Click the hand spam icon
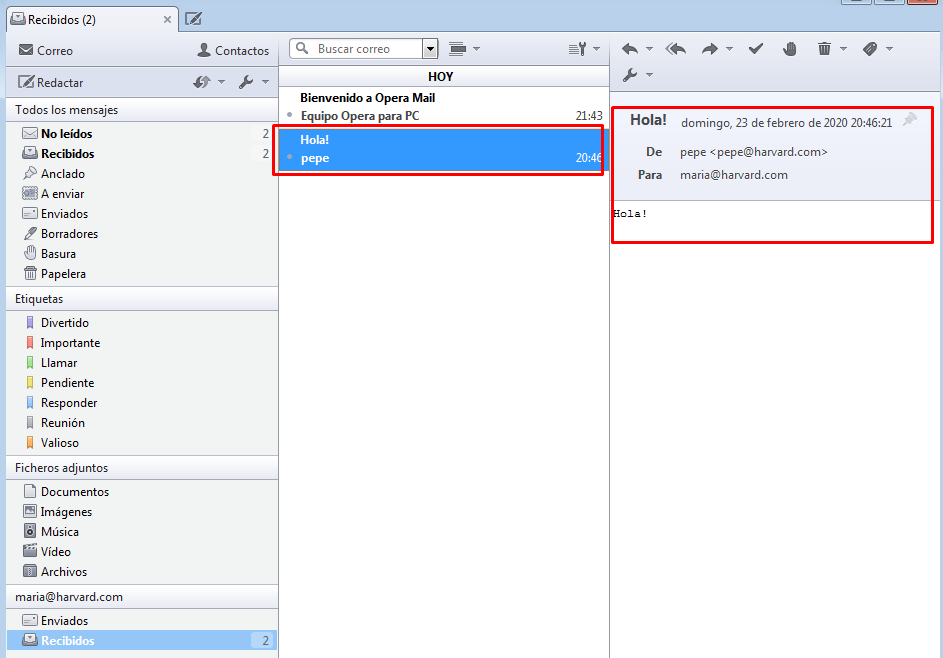 coord(790,49)
